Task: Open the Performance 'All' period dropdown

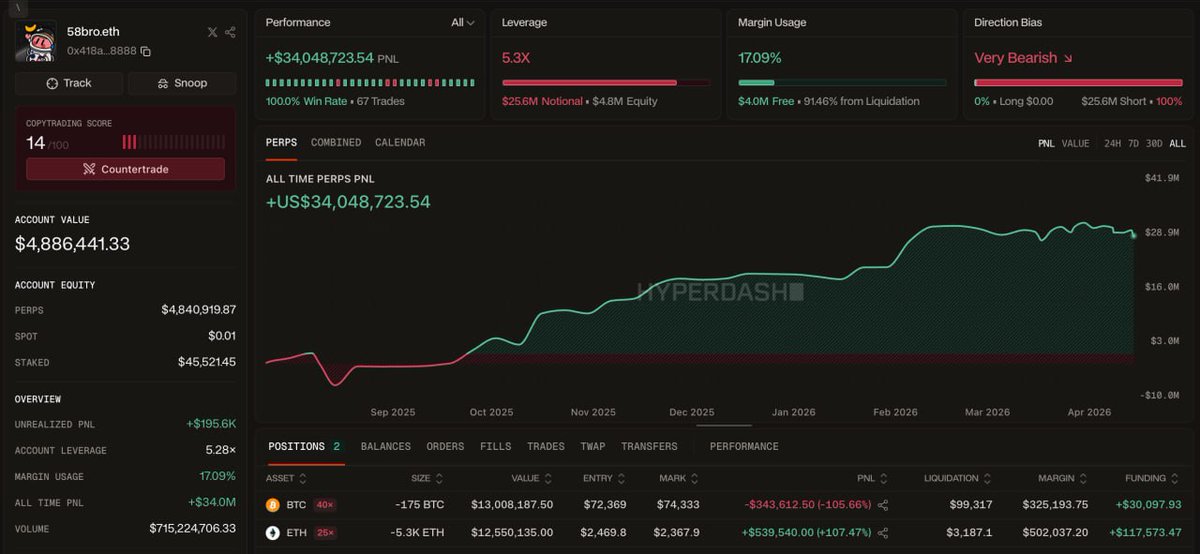Action: [462, 22]
